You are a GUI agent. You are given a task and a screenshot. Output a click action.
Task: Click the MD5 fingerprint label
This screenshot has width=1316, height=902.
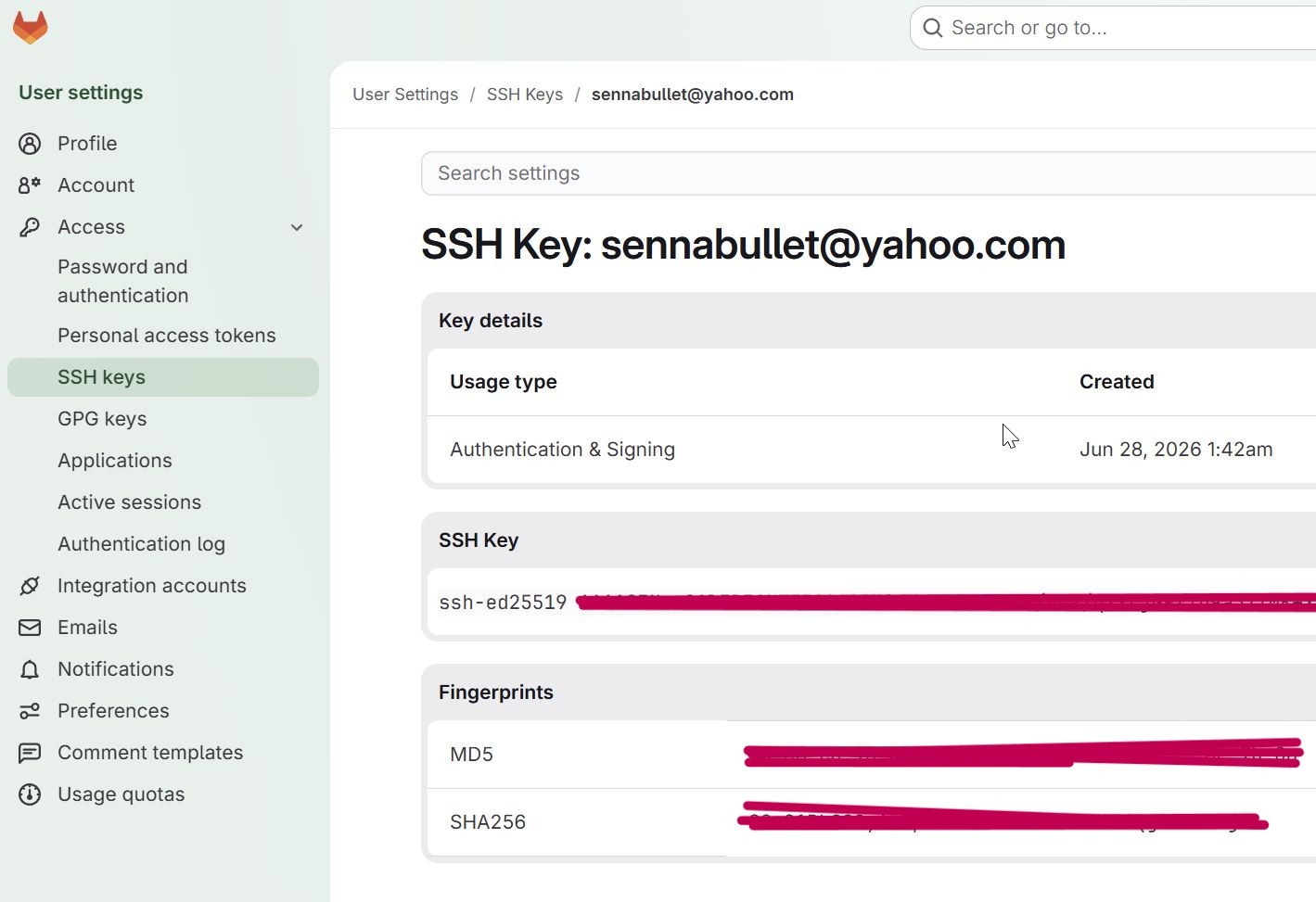coord(471,755)
